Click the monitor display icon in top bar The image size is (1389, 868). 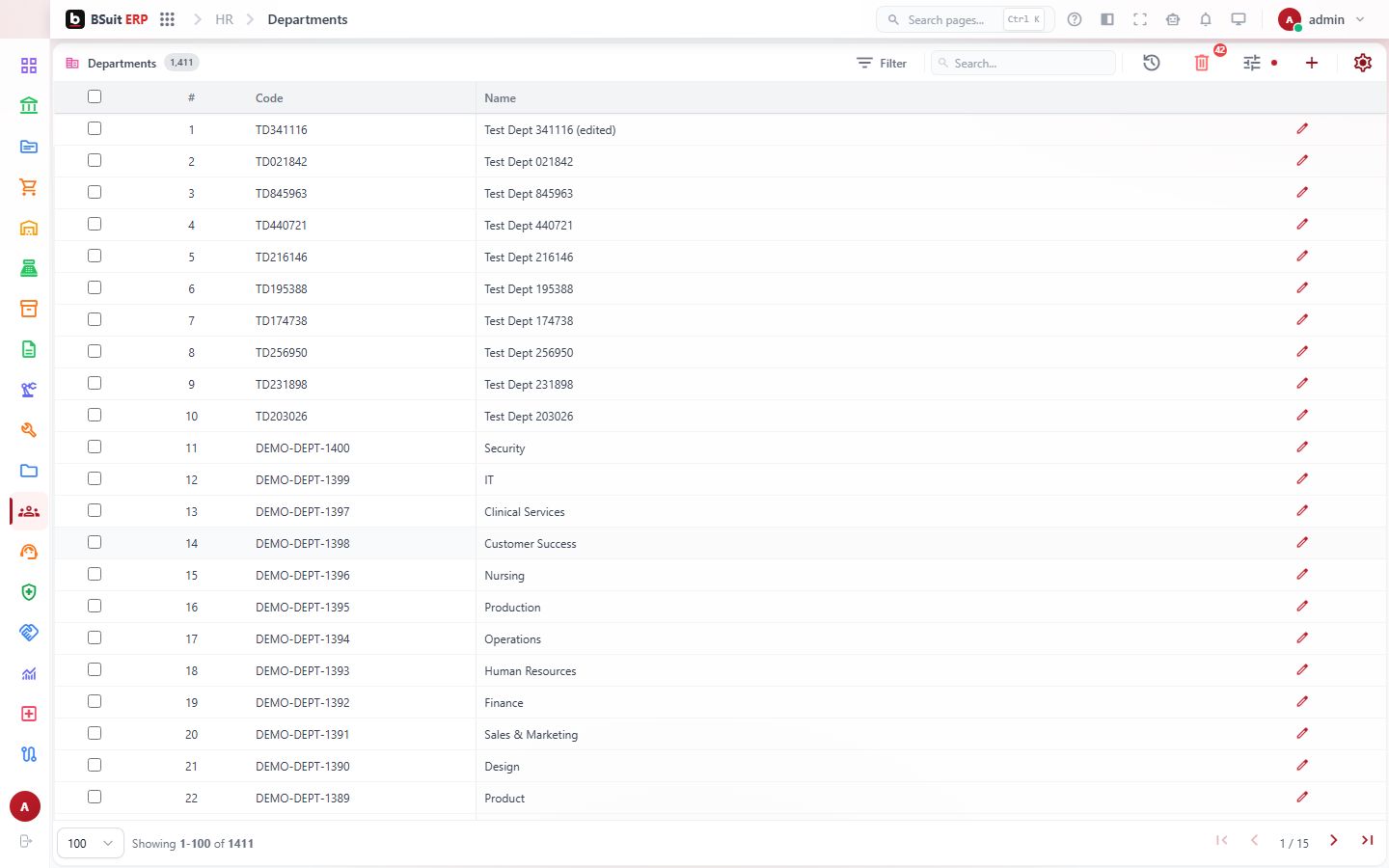coord(1239,19)
